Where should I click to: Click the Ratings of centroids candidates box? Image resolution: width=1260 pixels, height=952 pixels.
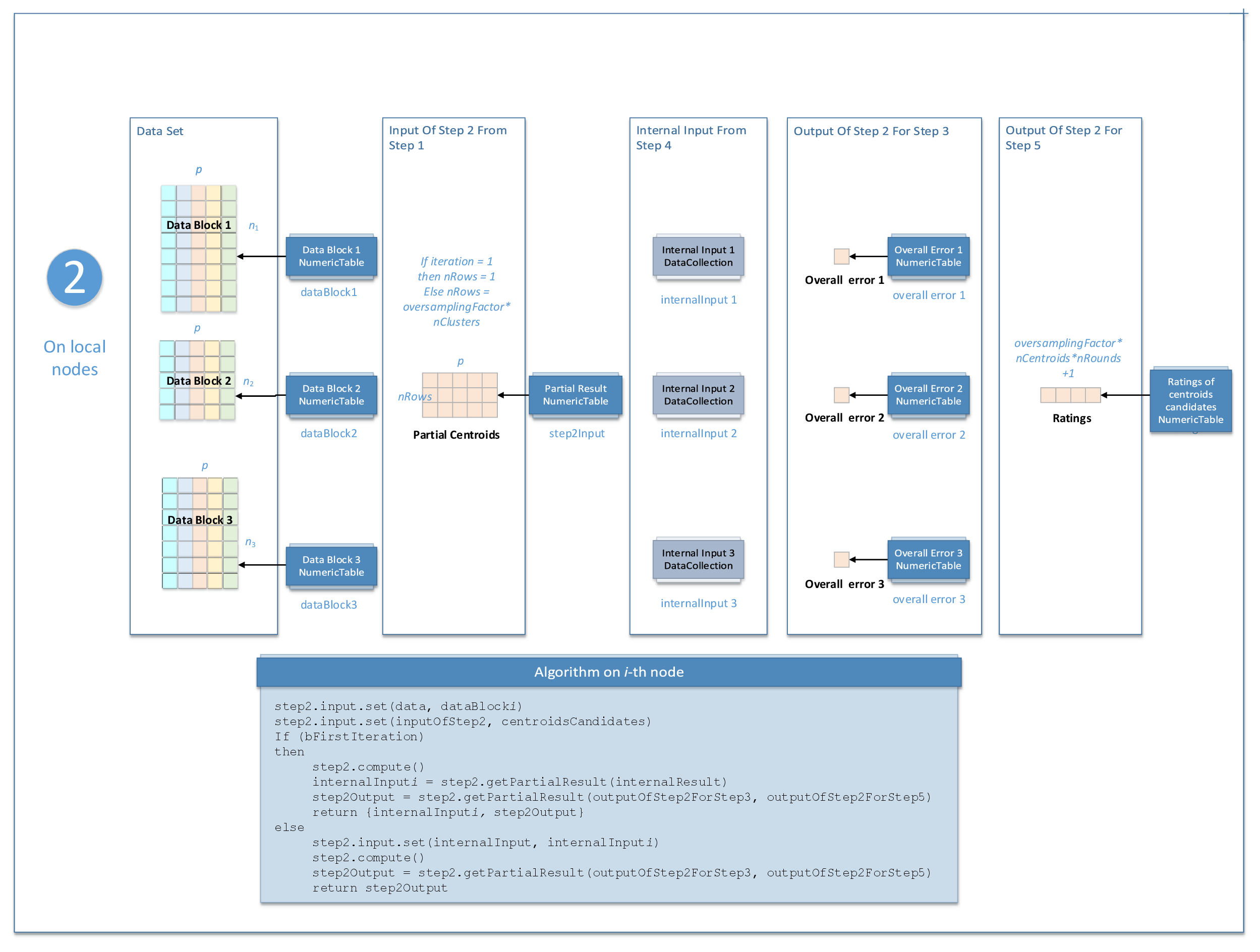tap(1190, 400)
